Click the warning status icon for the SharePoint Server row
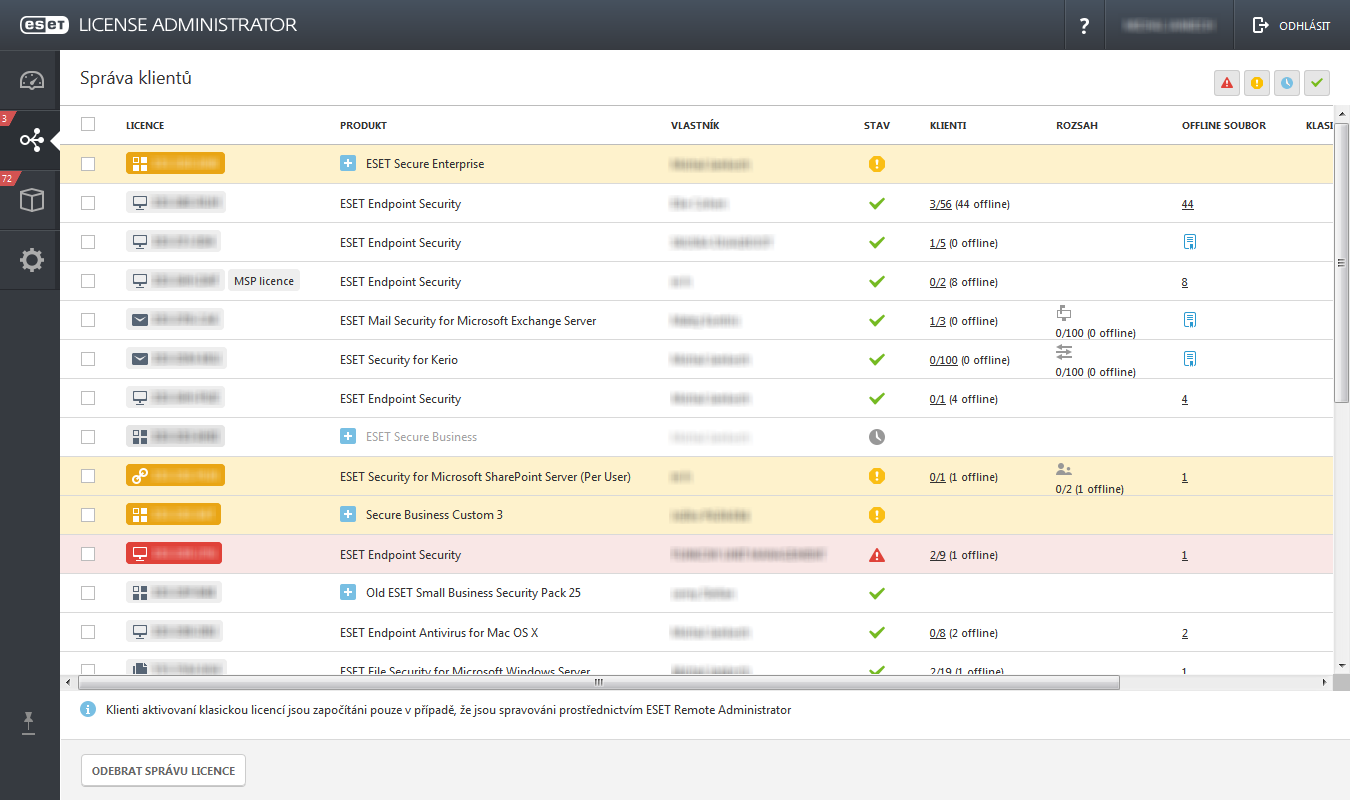The width and height of the screenshot is (1350, 800). click(877, 476)
